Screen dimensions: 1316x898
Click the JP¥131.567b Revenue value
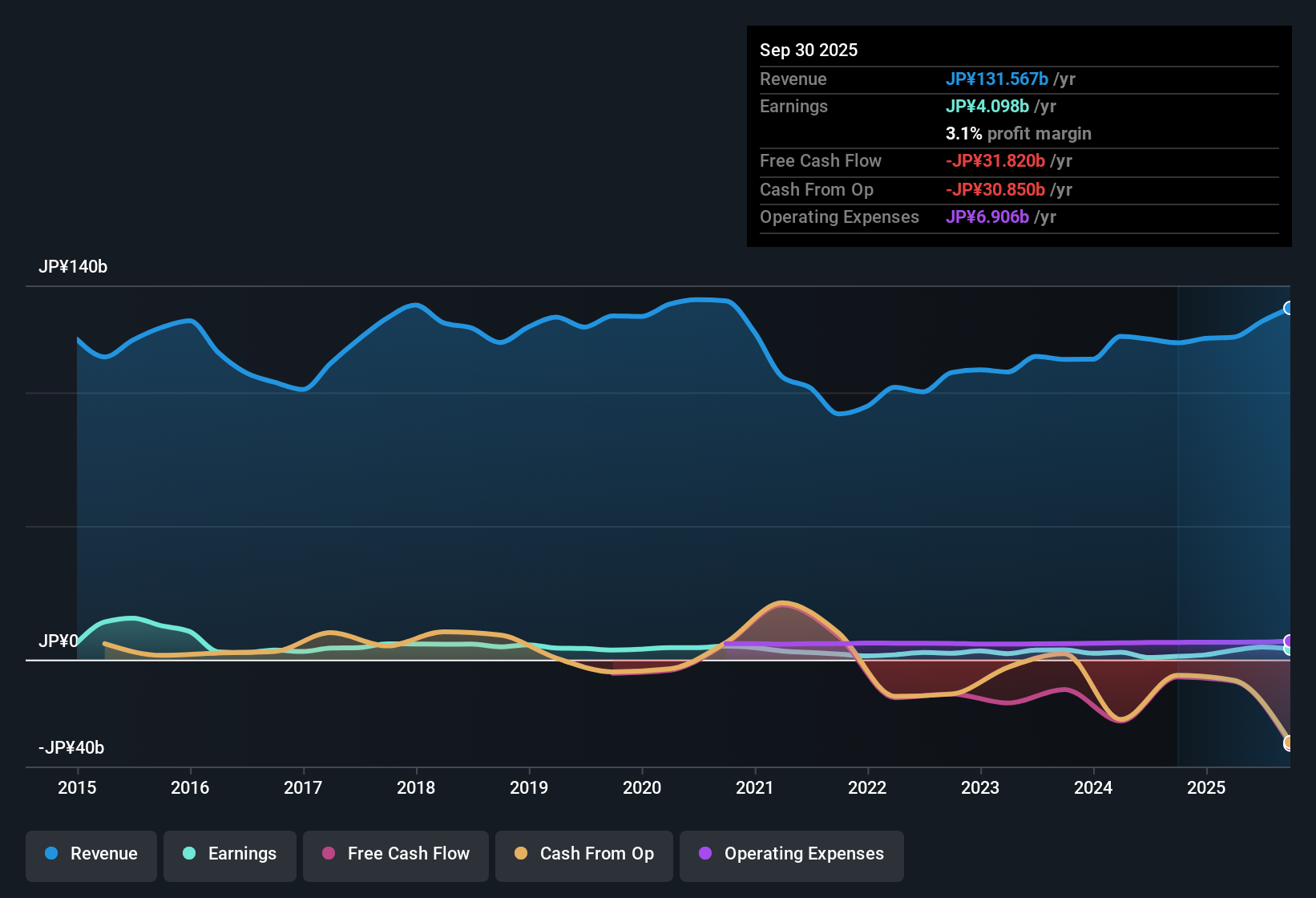click(x=999, y=79)
